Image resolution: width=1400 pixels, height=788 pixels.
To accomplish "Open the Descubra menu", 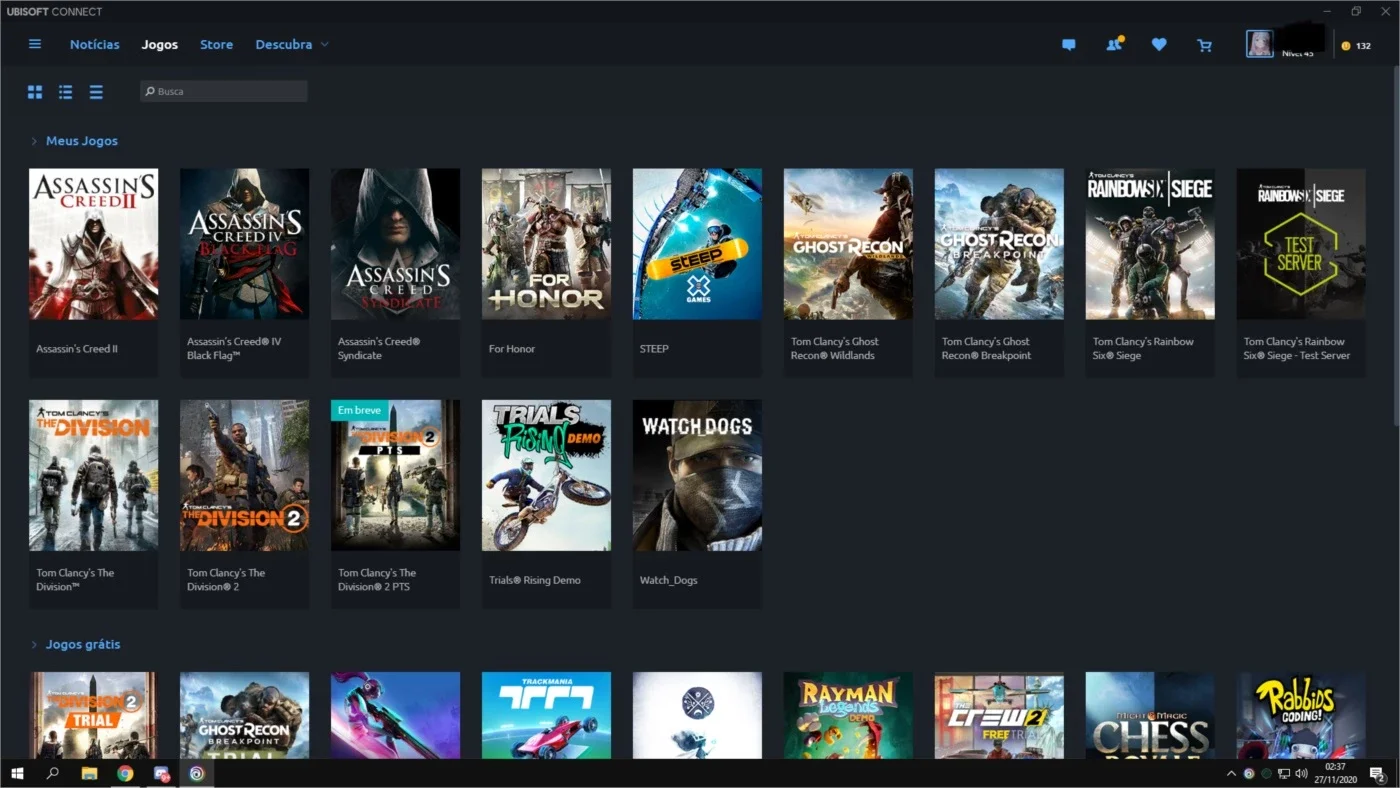I will 284,45.
